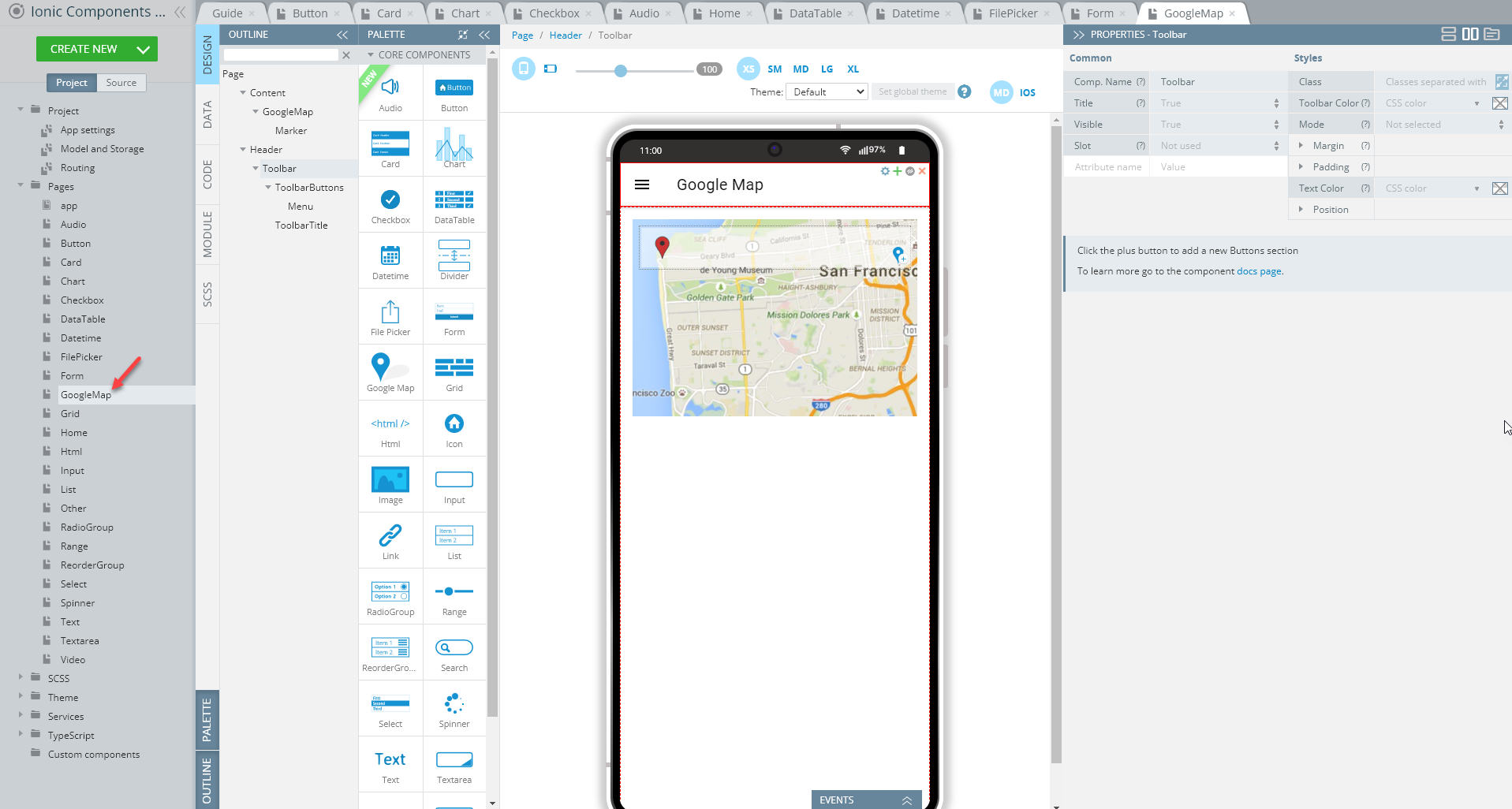1512x809 pixels.
Task: Click the Set global theme button
Action: click(913, 91)
